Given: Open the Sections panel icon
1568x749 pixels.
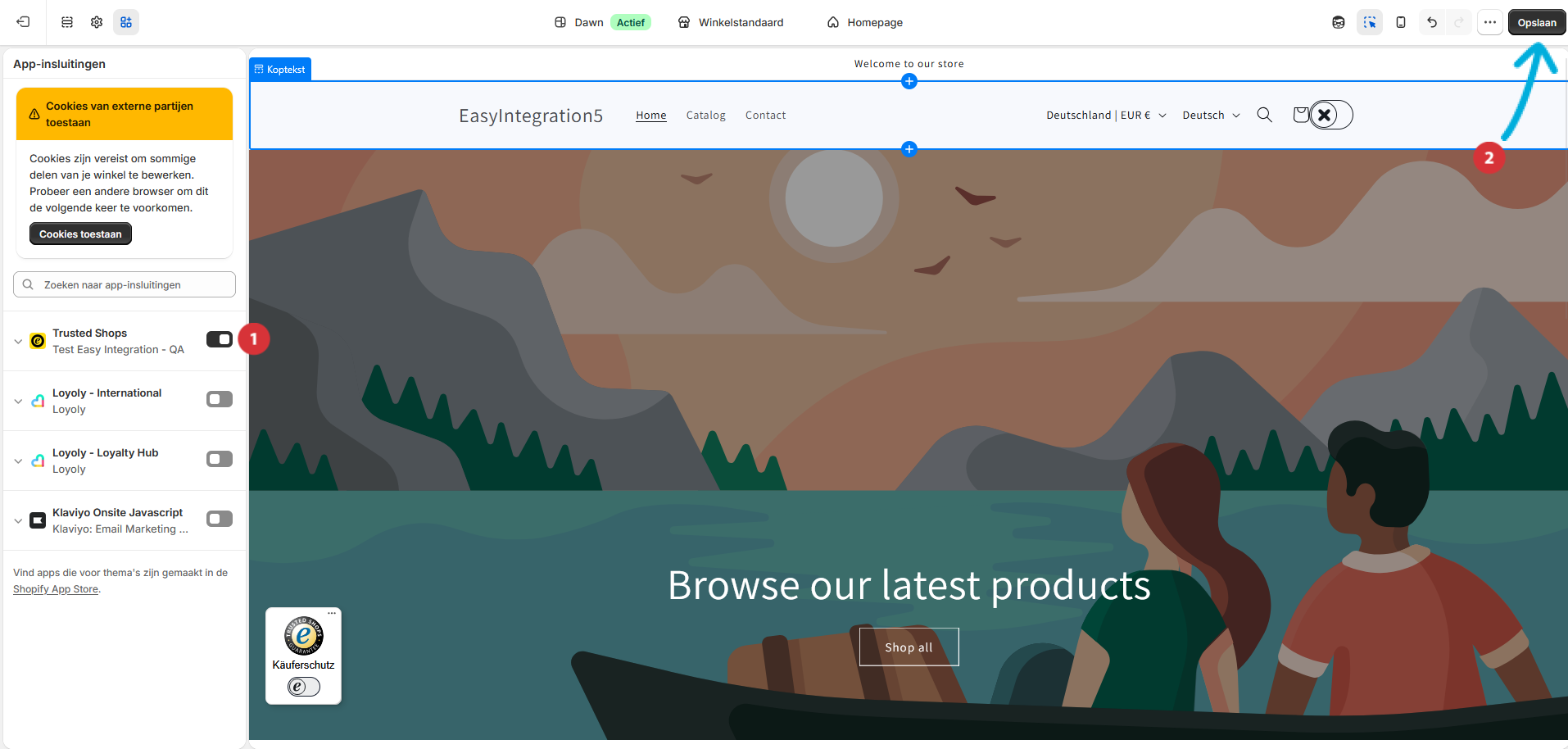Looking at the screenshot, I should click(x=67, y=22).
